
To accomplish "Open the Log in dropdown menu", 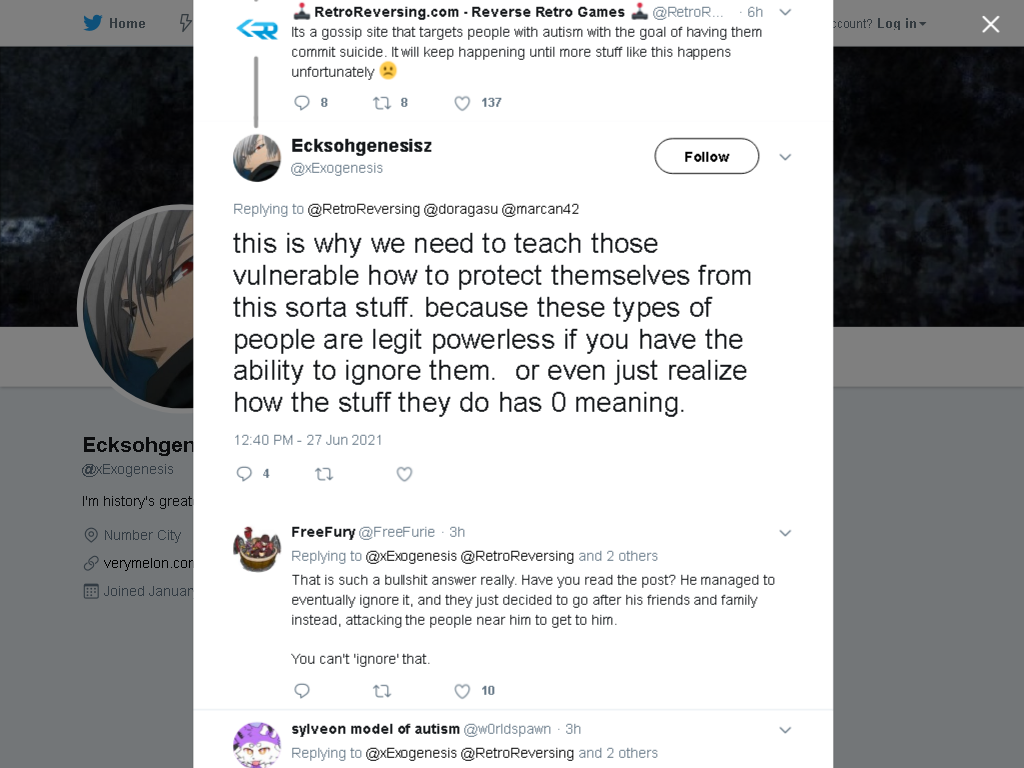I will pos(901,24).
